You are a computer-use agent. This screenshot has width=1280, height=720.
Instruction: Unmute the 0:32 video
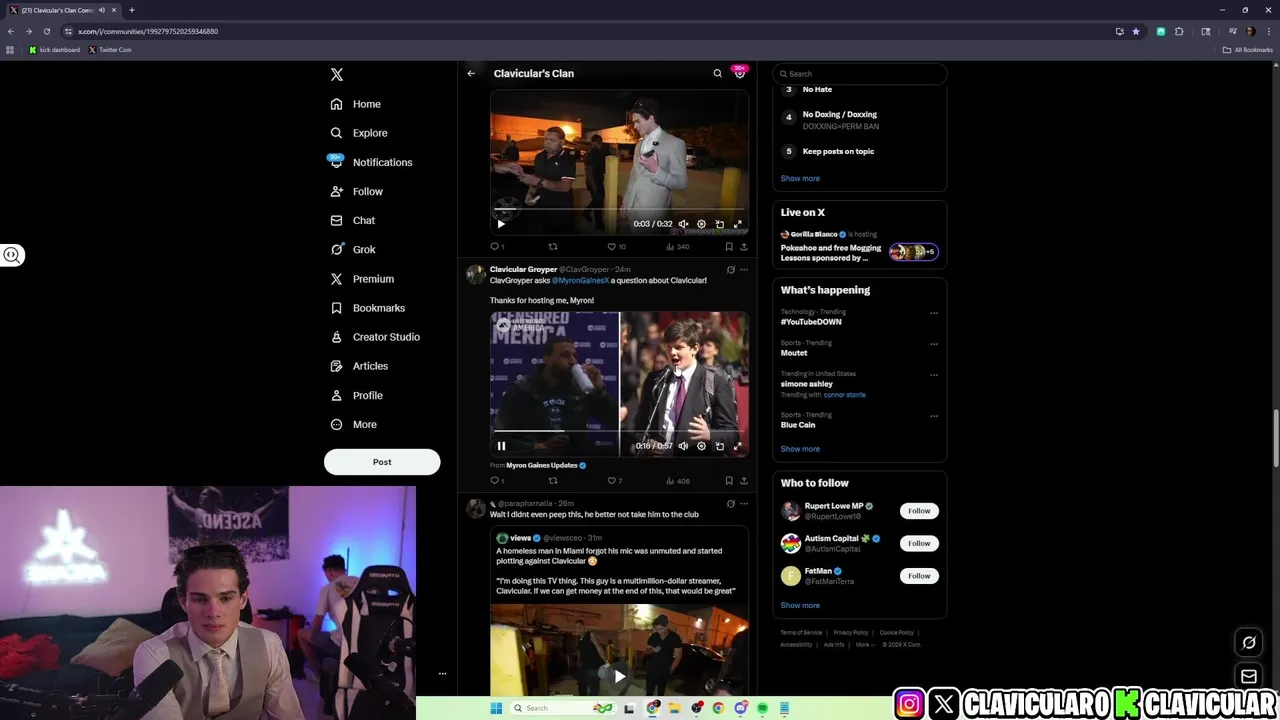[x=683, y=224]
